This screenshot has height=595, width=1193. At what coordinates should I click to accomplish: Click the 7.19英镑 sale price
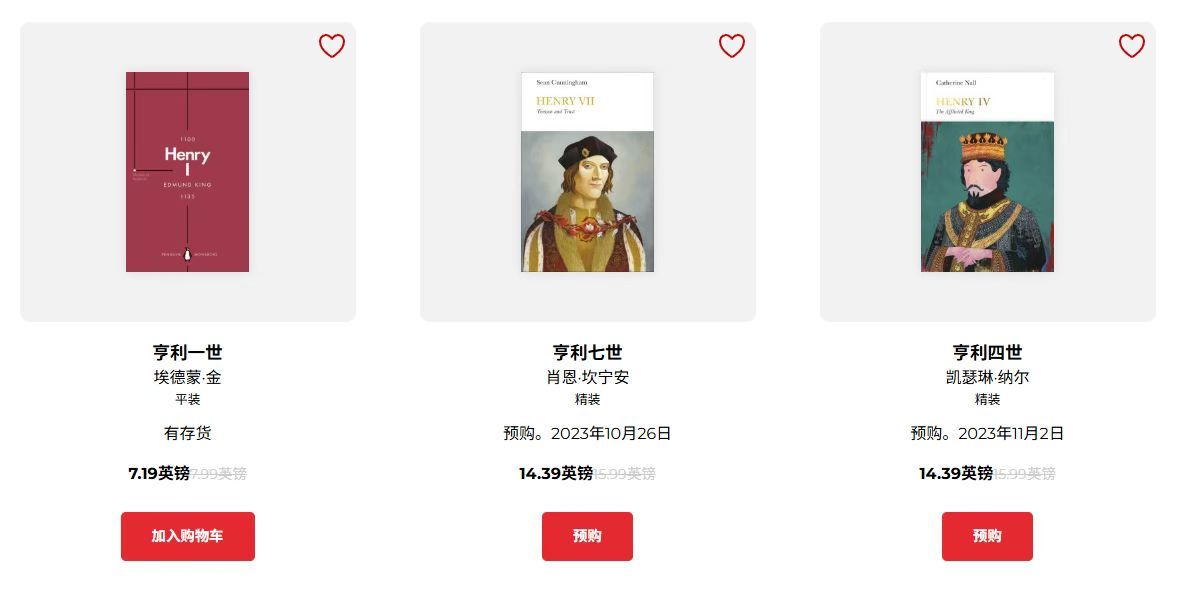click(159, 473)
